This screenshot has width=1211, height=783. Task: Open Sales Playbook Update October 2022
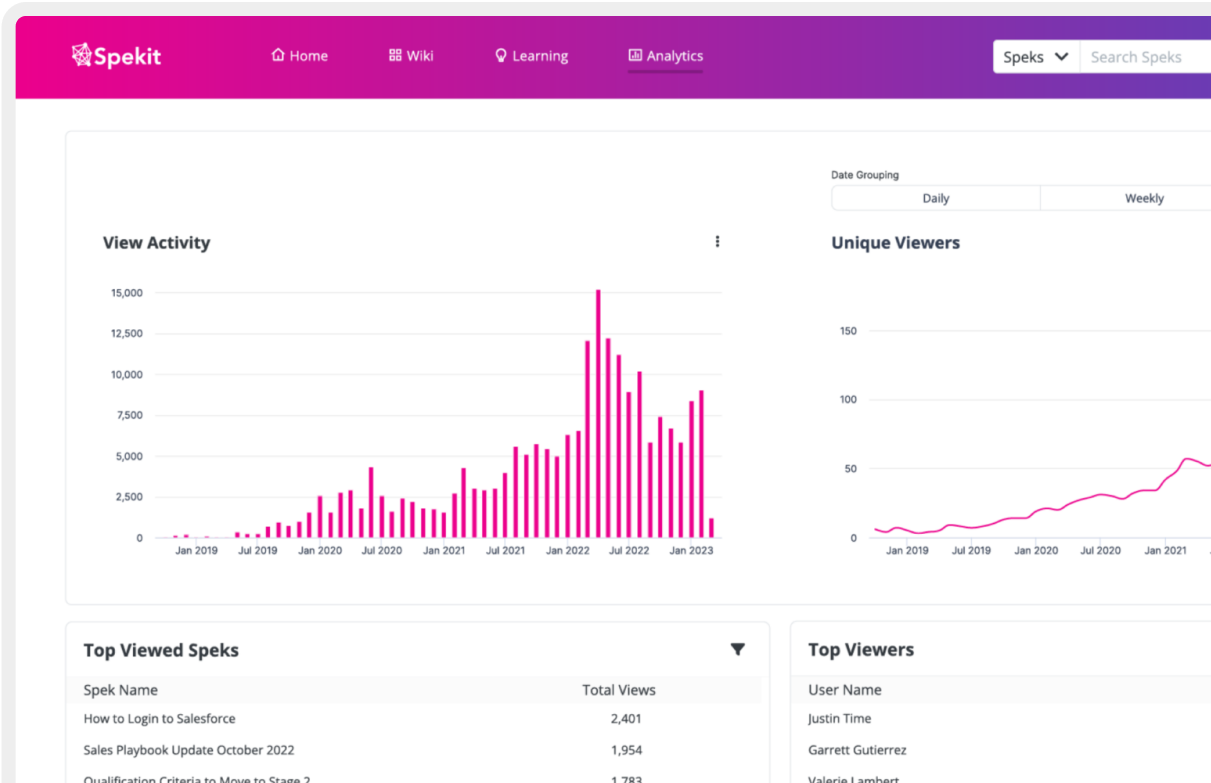click(x=189, y=749)
